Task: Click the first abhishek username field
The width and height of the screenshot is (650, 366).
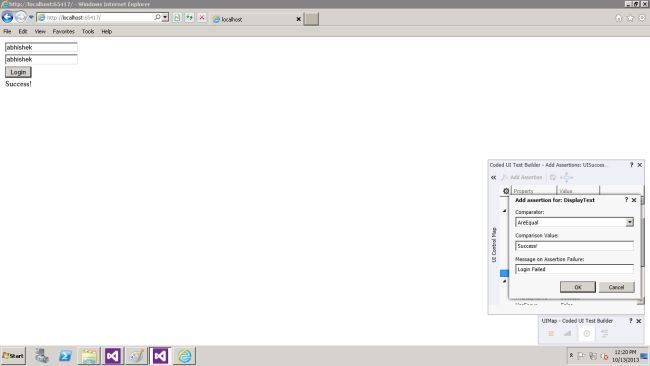Action: (41, 47)
